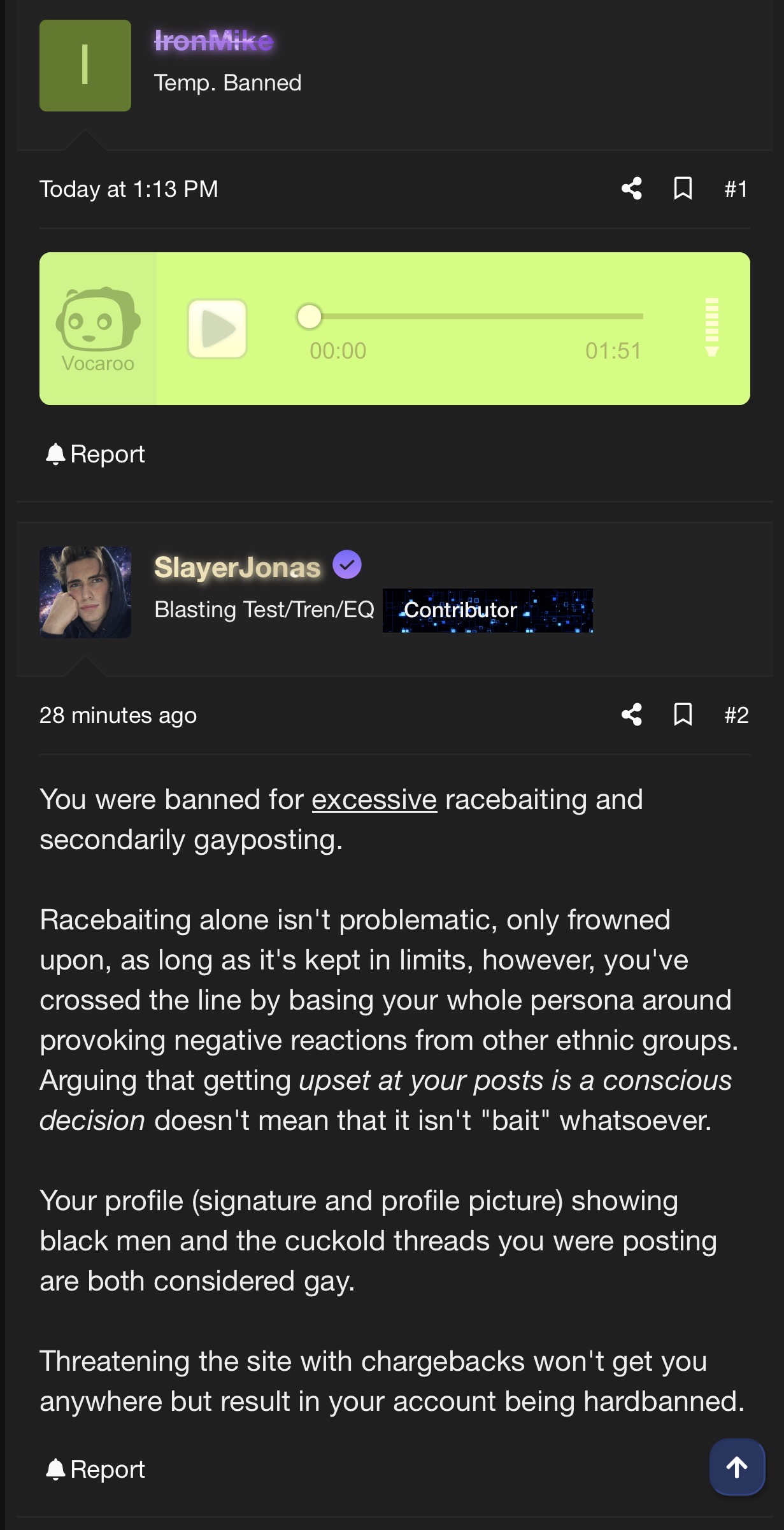Share post #2 via share icon

632,715
